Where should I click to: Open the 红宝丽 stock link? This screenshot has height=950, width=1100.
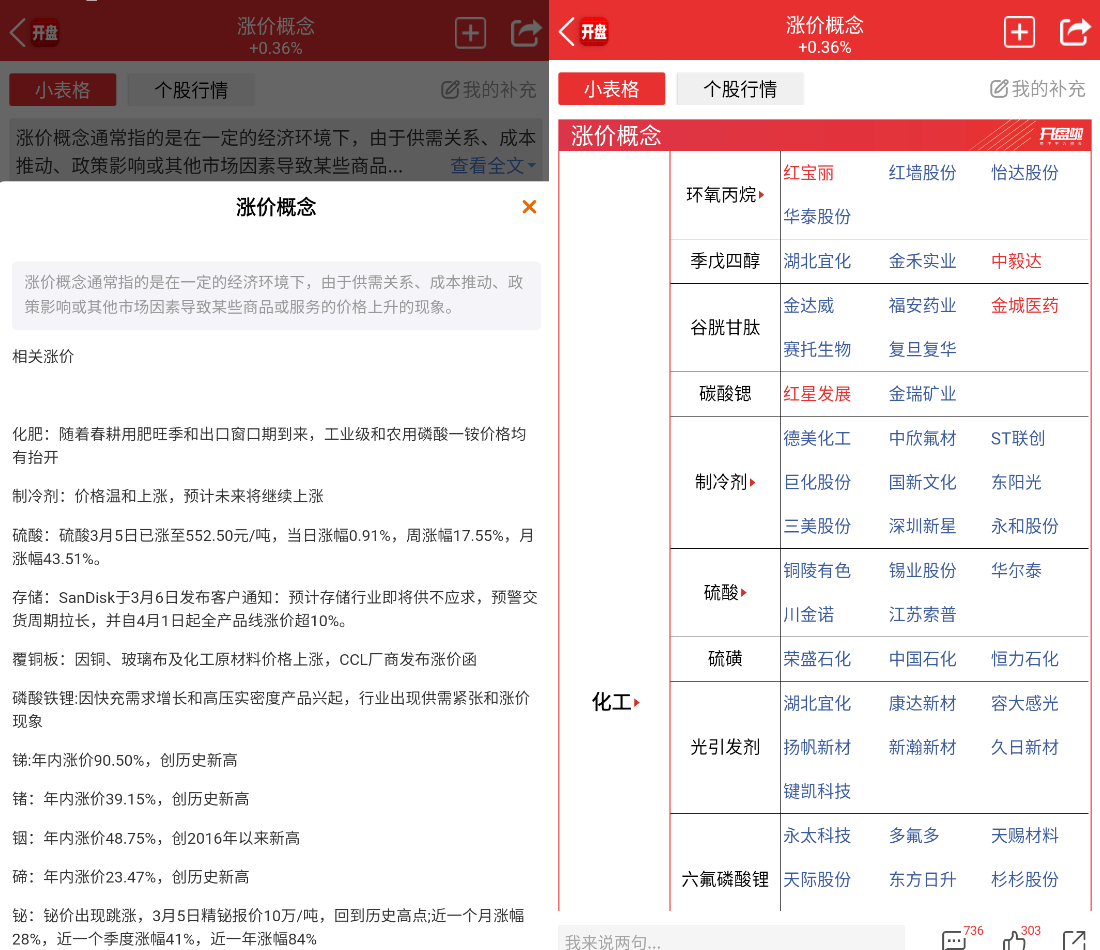click(x=809, y=173)
